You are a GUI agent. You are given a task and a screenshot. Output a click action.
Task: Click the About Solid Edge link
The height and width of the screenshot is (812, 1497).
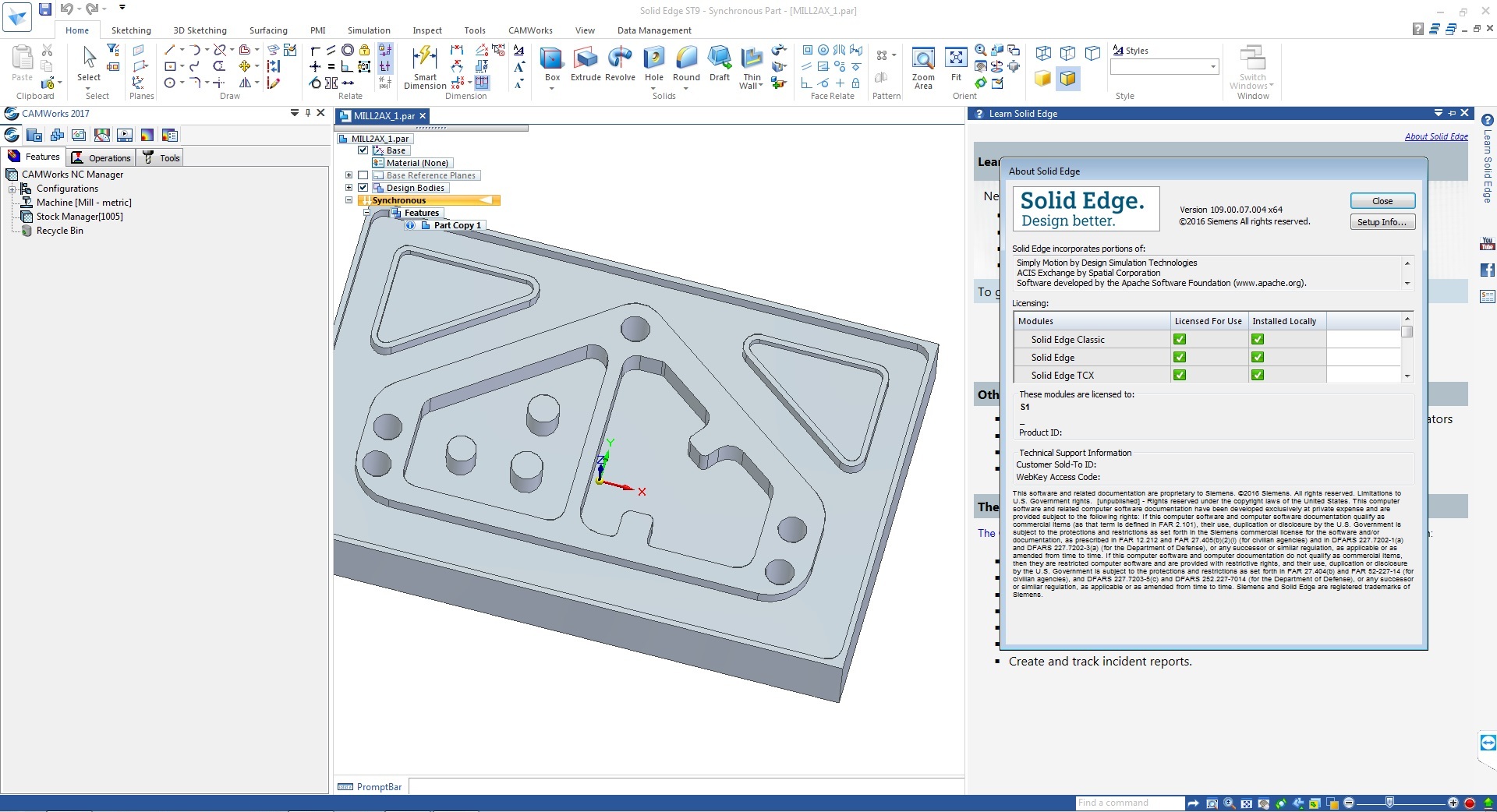tap(1436, 136)
